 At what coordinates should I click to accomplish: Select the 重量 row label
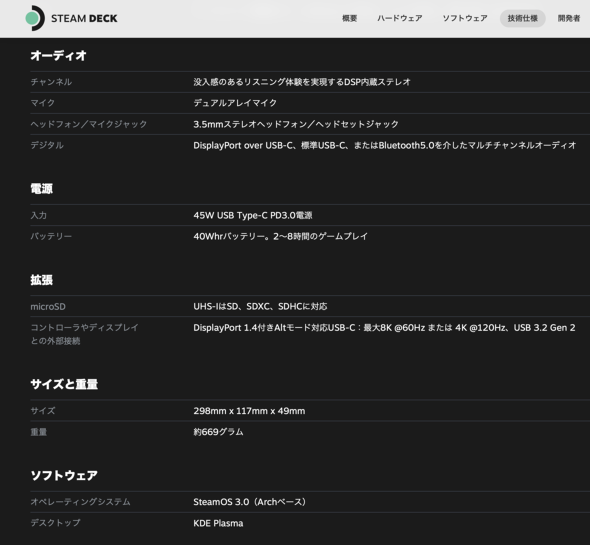(x=38, y=432)
